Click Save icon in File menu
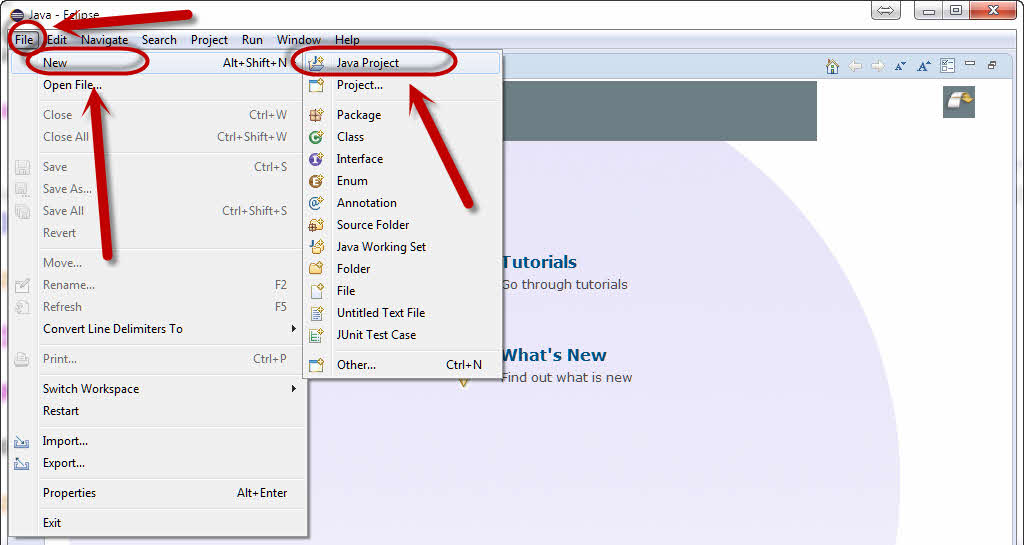The image size is (1024, 545). click(x=22, y=167)
